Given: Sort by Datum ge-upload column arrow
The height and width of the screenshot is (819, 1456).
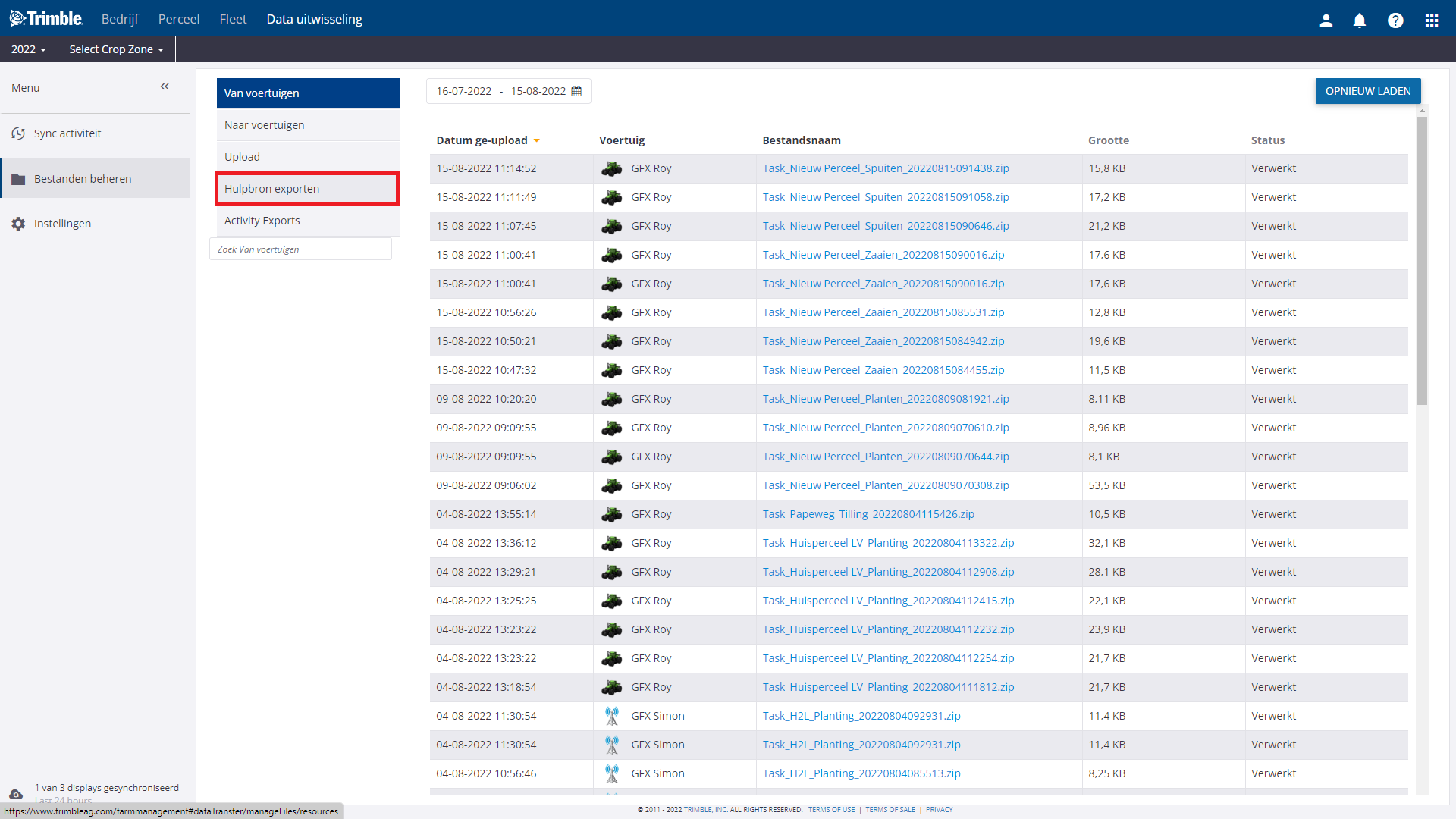Looking at the screenshot, I should (x=537, y=141).
